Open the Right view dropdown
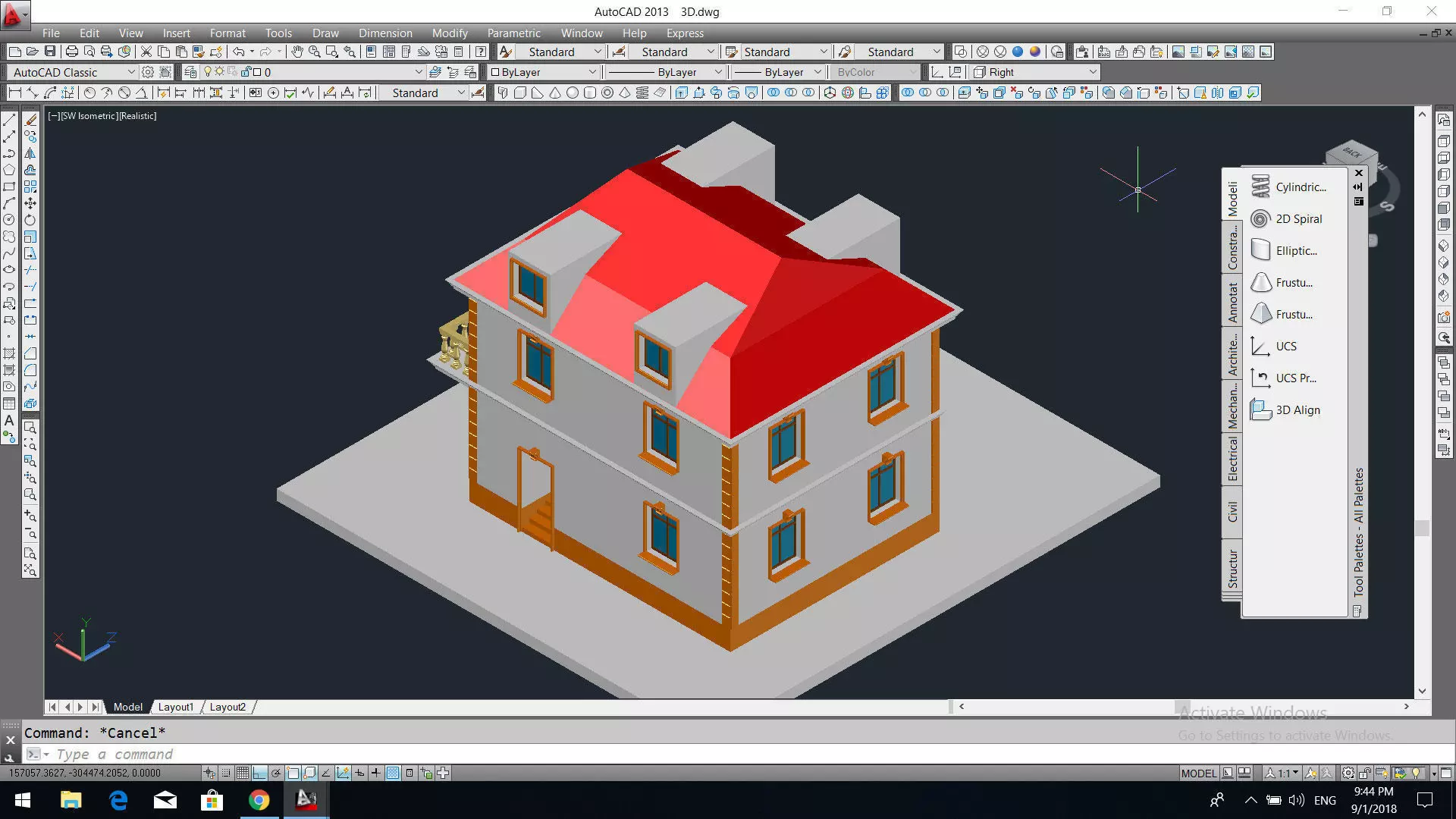The image size is (1456, 819). pos(1092,72)
